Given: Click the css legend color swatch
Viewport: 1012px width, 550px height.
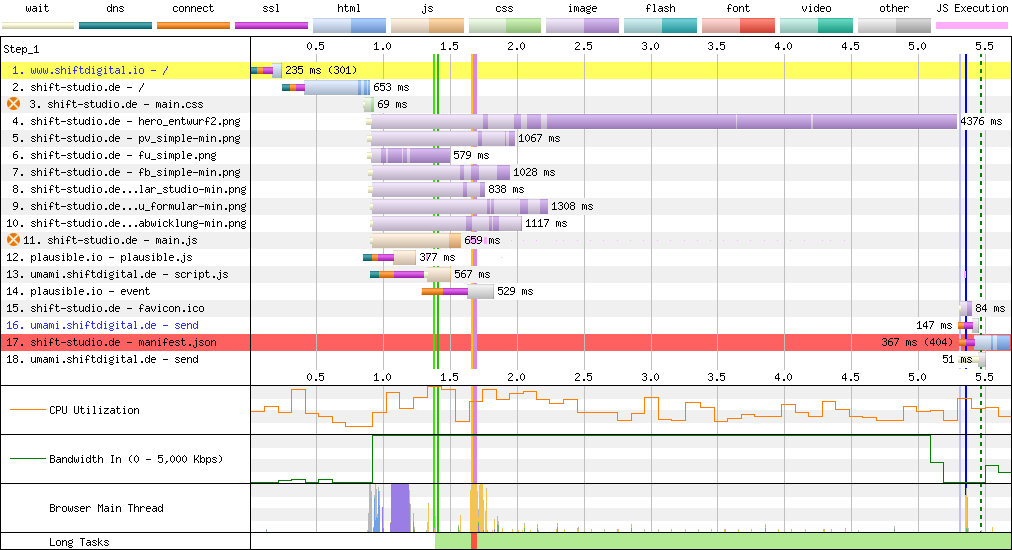Looking at the screenshot, I should coord(505,26).
